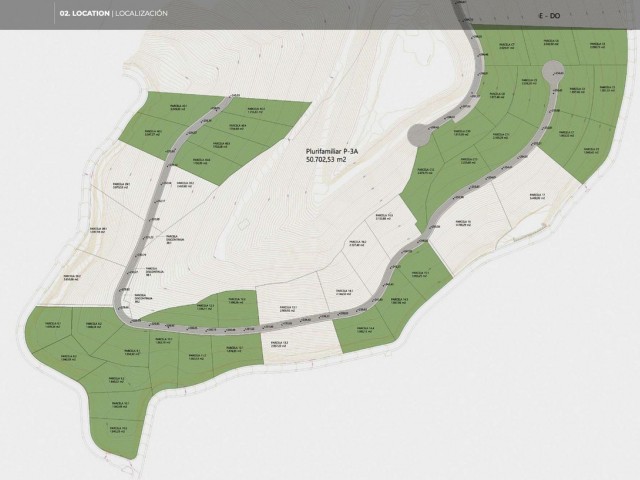The width and height of the screenshot is (640, 480).
Task: Select the "Parcela Discontinua" label near the road bend
Action: [x=152, y=270]
